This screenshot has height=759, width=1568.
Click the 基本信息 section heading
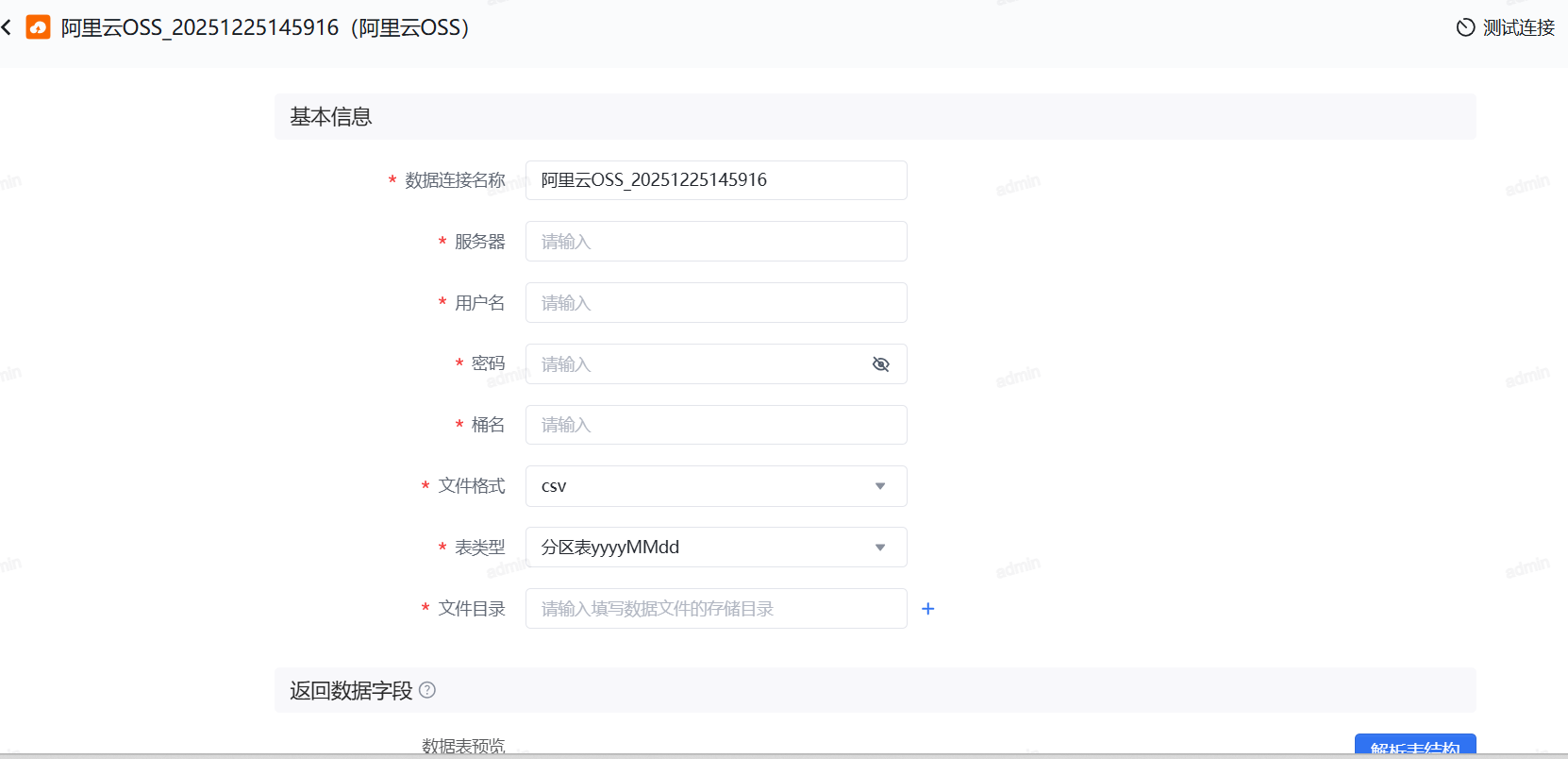click(x=331, y=116)
